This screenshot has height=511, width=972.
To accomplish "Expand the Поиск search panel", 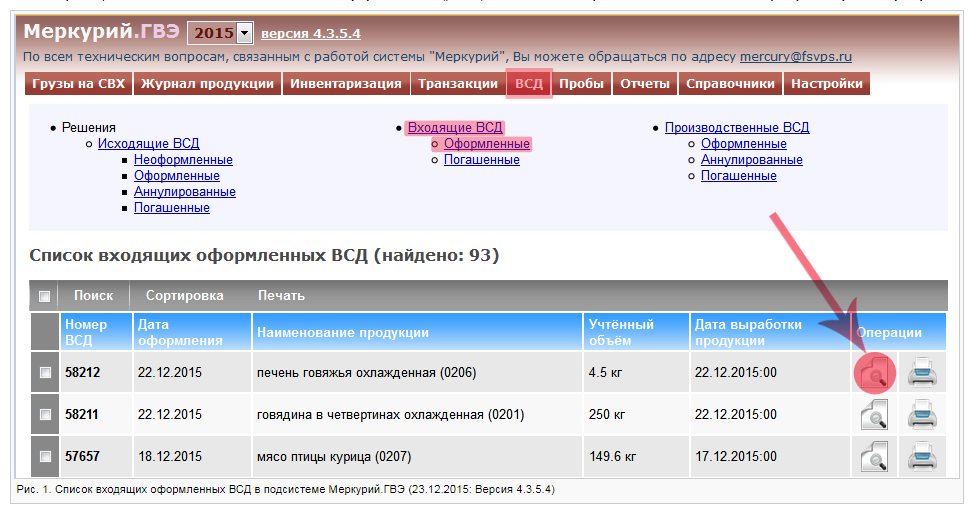I will [93, 296].
